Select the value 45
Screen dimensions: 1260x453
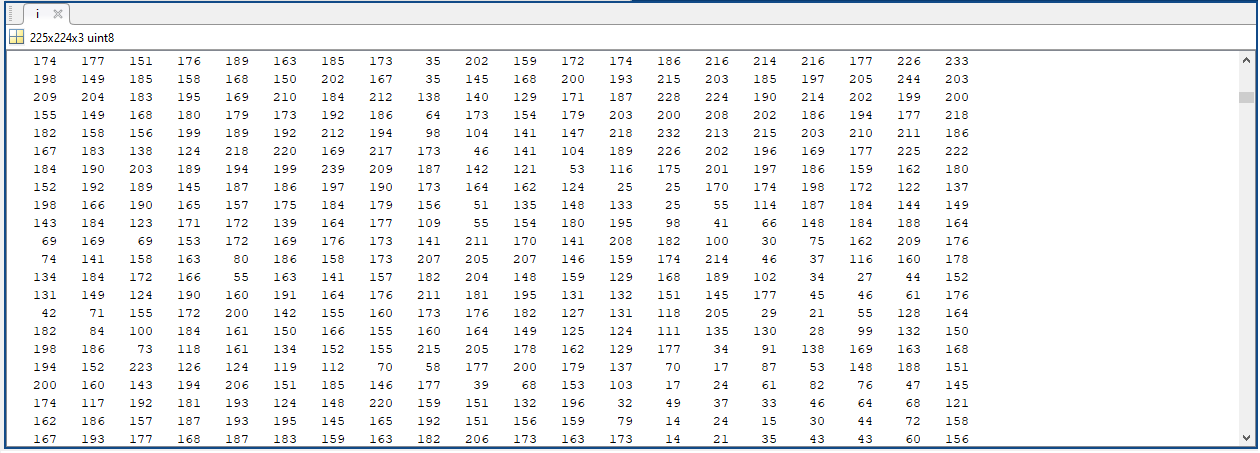817,295
